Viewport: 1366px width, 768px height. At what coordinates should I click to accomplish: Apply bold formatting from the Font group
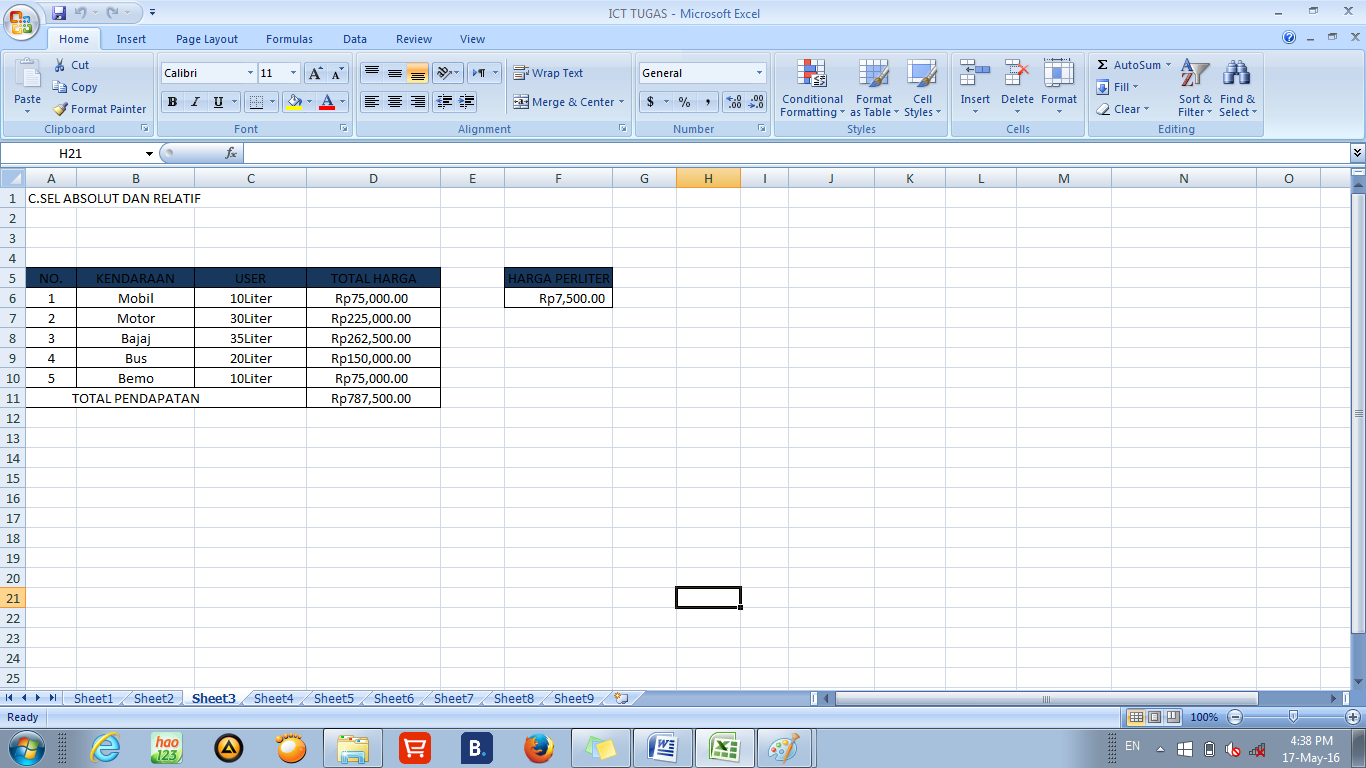(x=172, y=101)
